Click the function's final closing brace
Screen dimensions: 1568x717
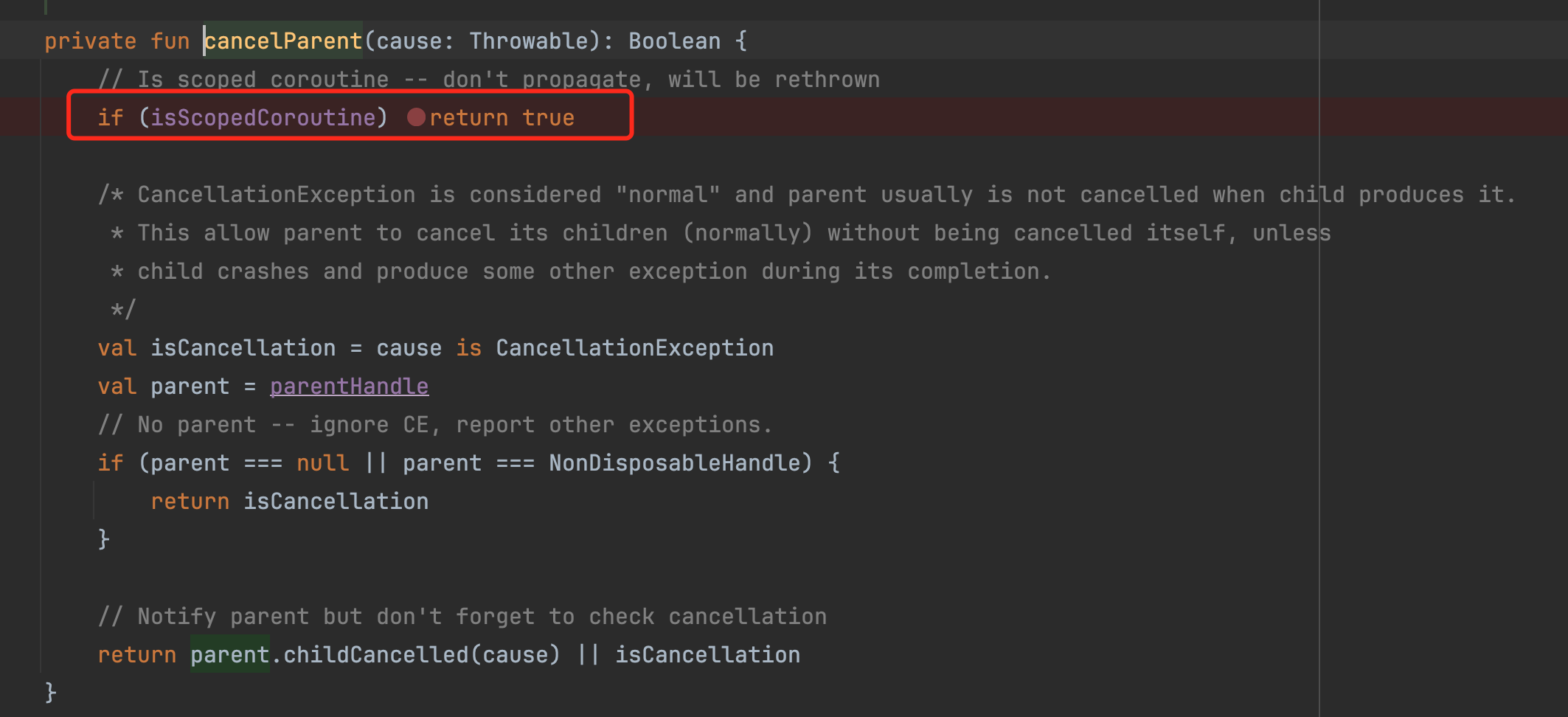[x=50, y=692]
